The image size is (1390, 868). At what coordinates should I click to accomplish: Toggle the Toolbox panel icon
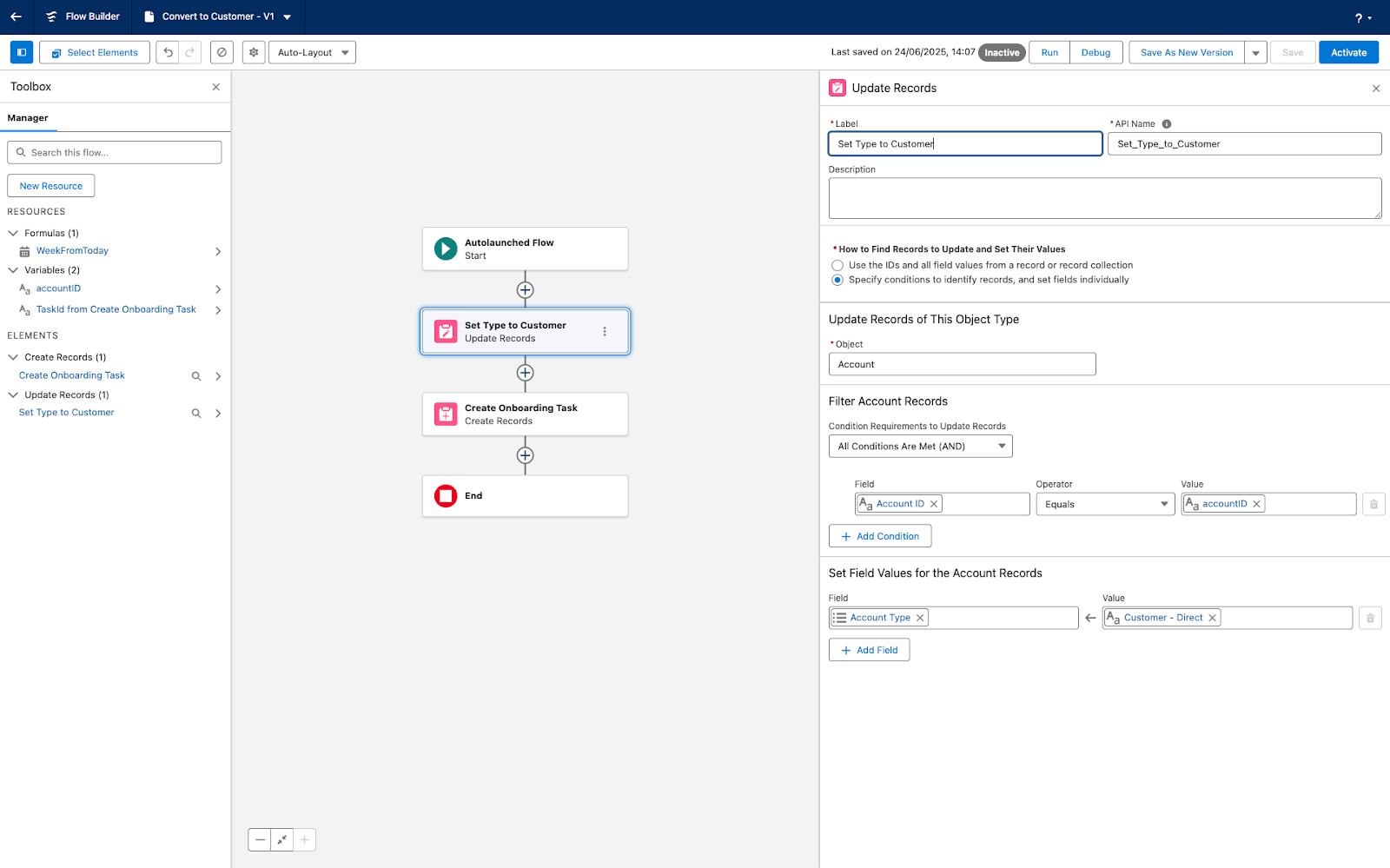[22, 52]
